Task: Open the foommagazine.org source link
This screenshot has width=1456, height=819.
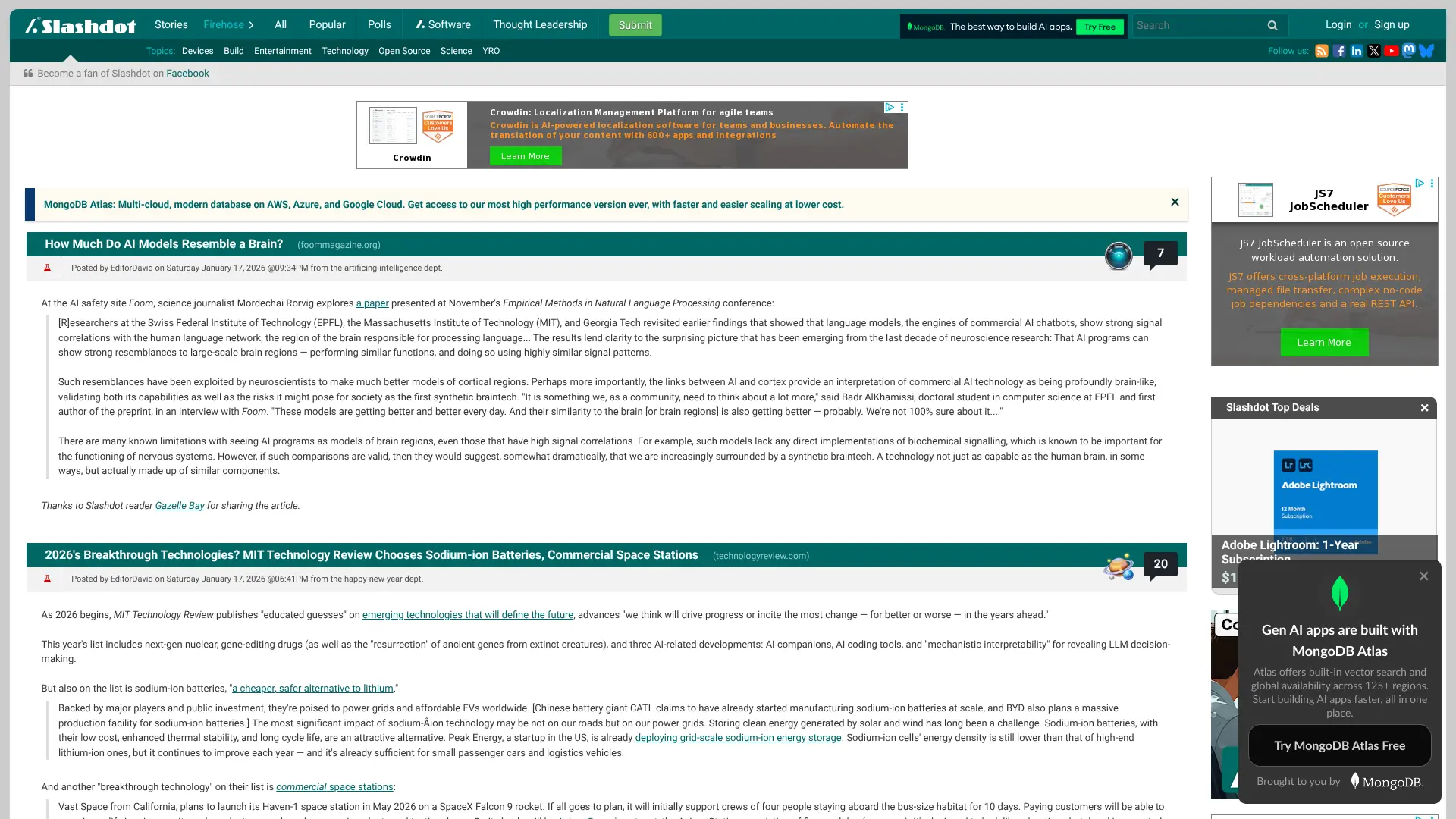Action: tap(339, 245)
